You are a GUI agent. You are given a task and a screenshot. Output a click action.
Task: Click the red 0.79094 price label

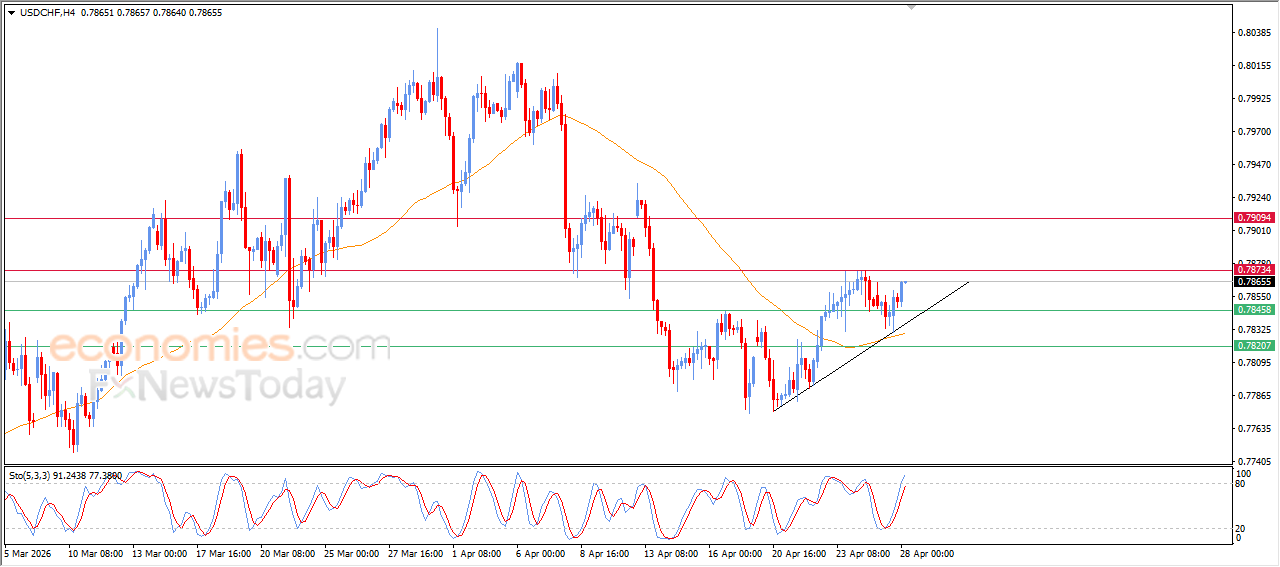click(1253, 218)
